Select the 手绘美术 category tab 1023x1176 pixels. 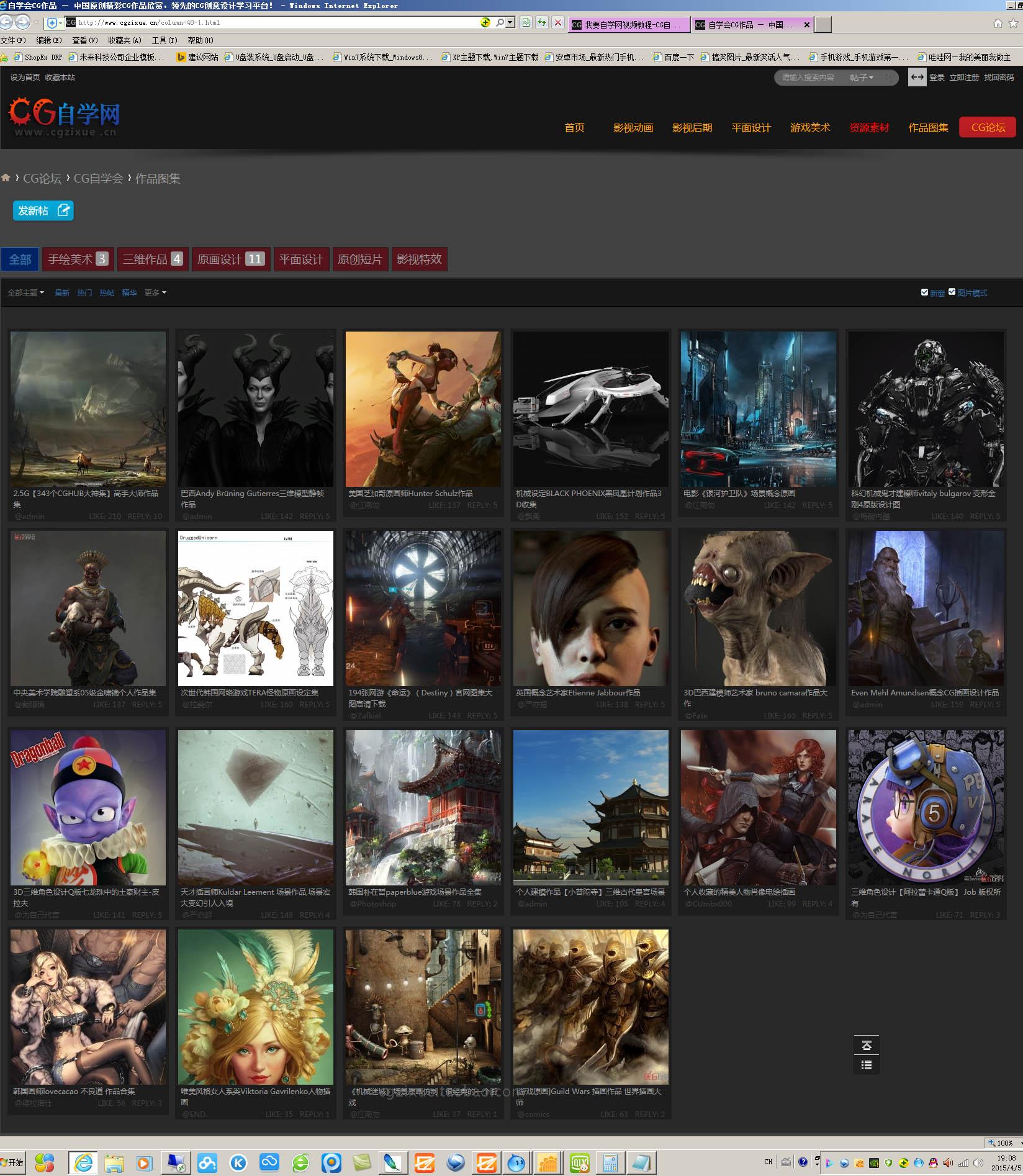click(78, 259)
